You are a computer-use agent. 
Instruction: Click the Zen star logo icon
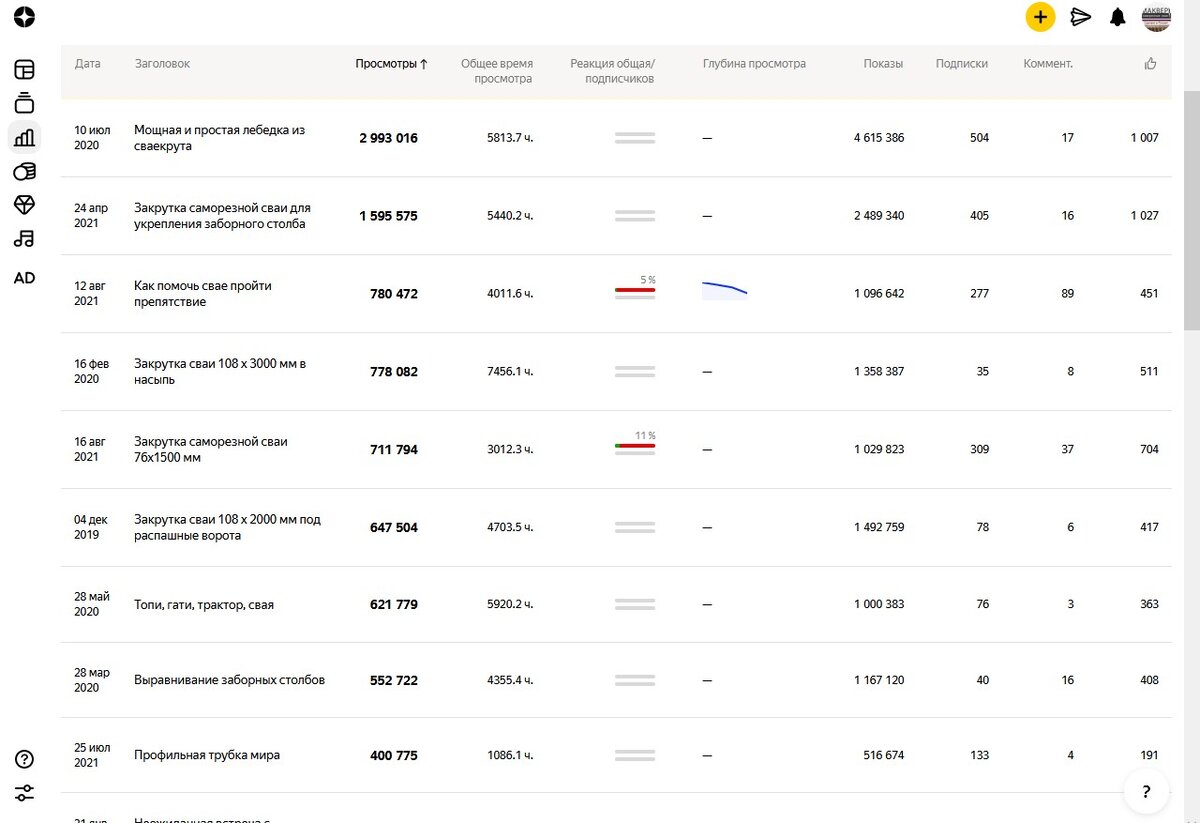(x=25, y=17)
